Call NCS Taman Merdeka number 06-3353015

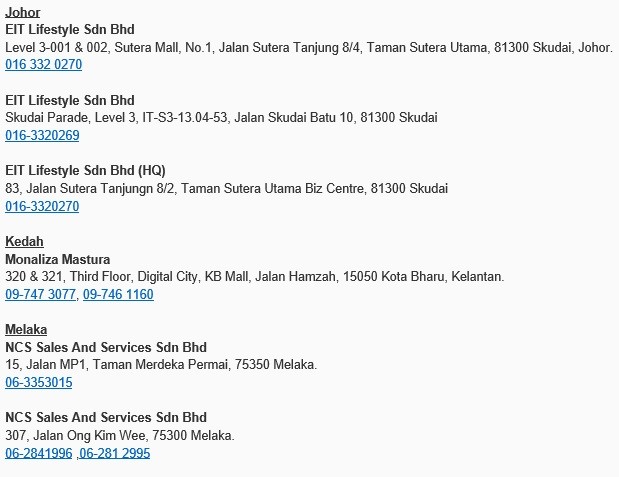39,382
